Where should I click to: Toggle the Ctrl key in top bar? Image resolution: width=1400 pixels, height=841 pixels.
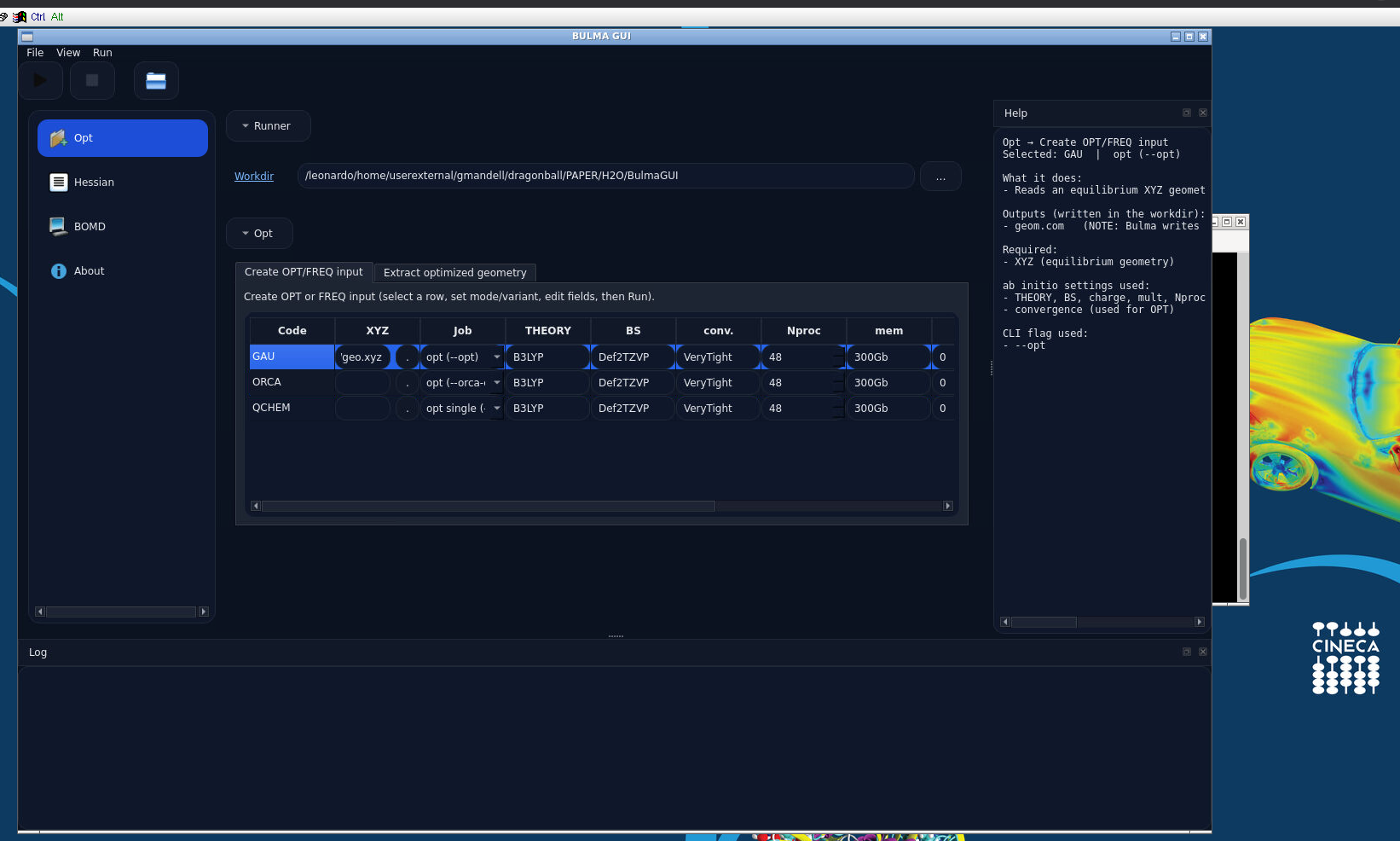pyautogui.click(x=38, y=17)
